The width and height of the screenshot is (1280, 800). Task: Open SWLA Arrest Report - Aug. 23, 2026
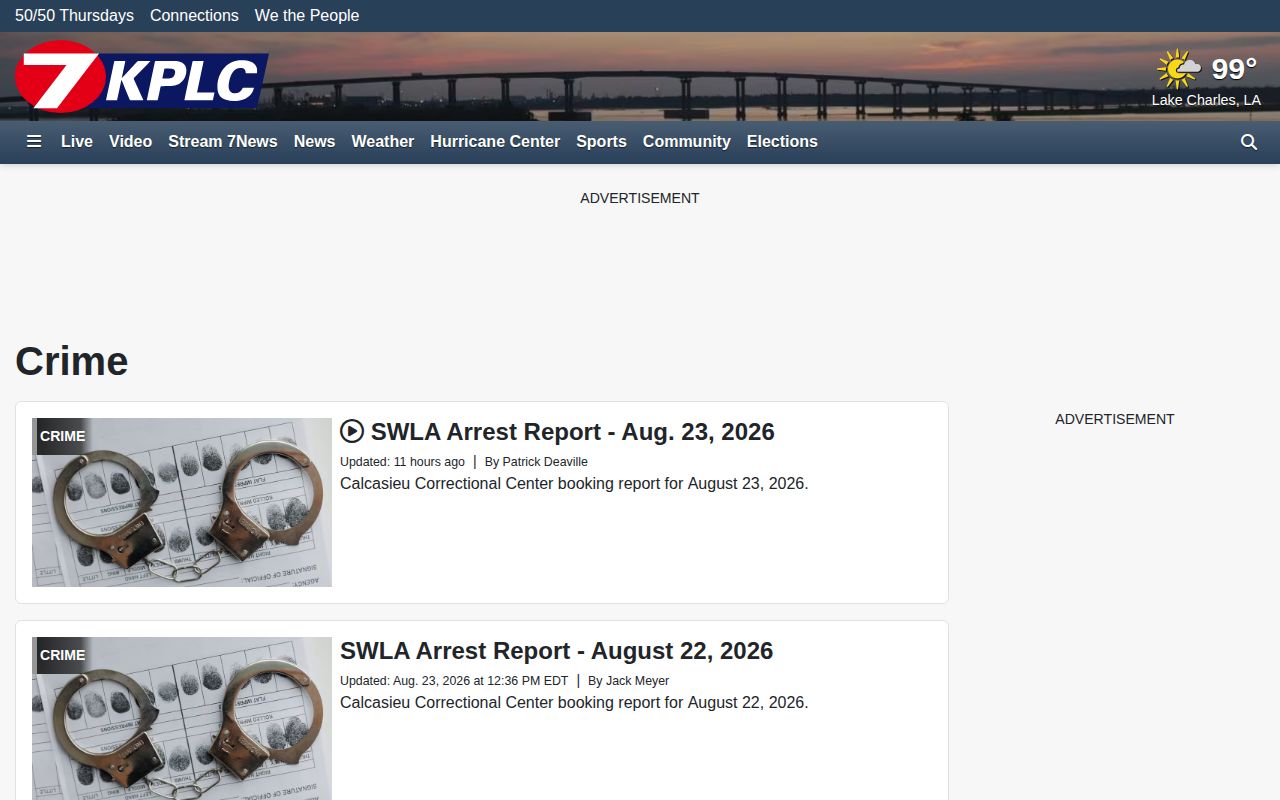(x=573, y=432)
